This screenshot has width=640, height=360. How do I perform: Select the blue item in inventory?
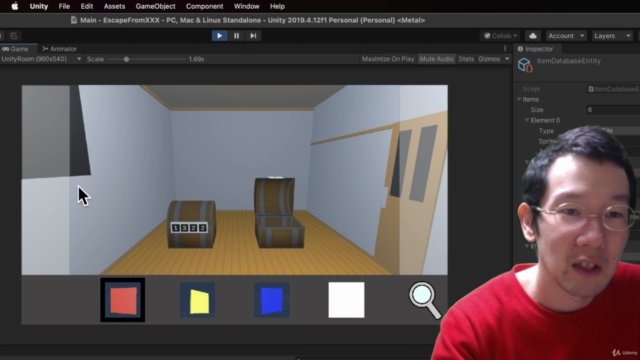click(272, 300)
